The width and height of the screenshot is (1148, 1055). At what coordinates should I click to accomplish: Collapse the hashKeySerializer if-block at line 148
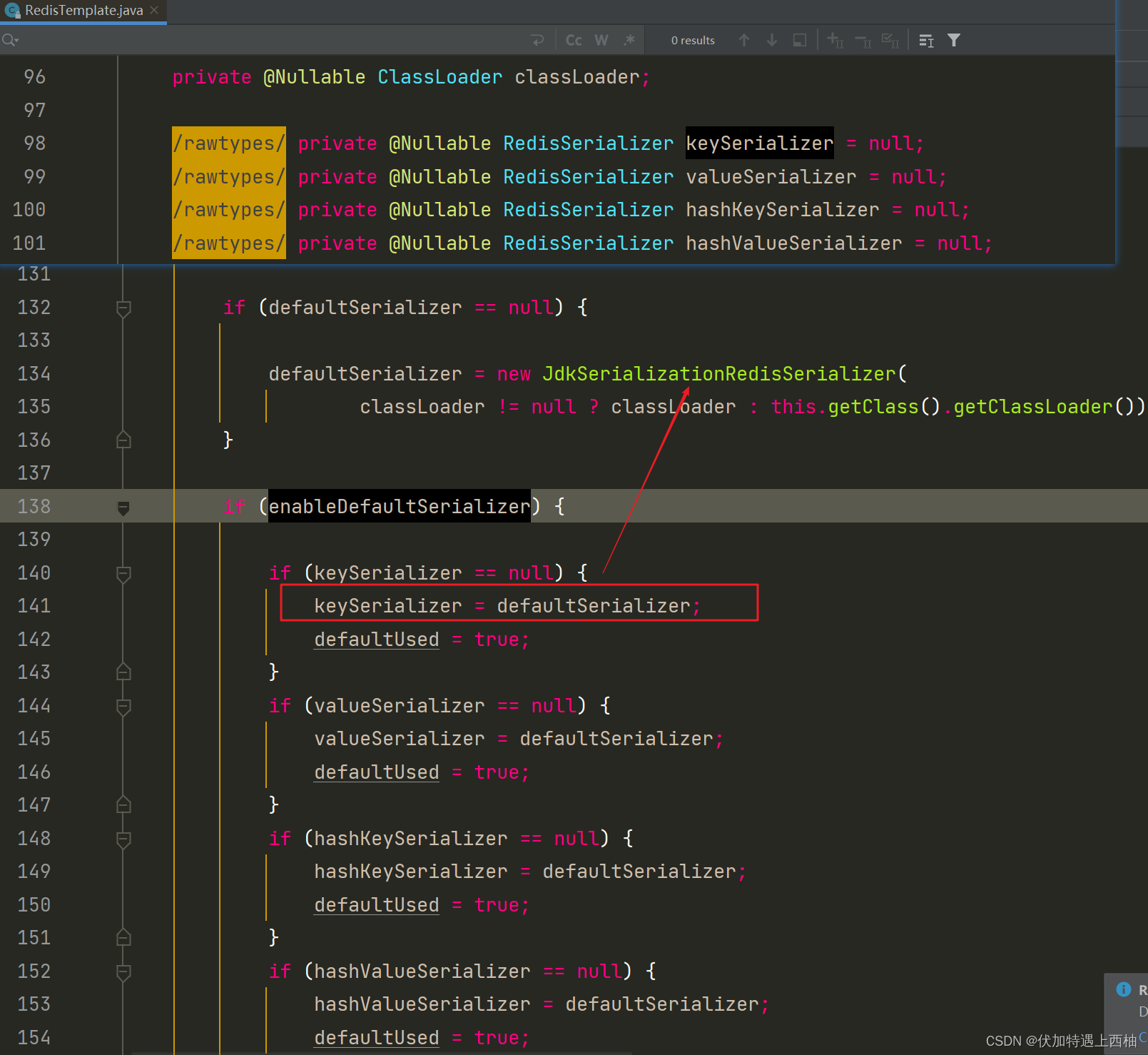pyautogui.click(x=123, y=839)
